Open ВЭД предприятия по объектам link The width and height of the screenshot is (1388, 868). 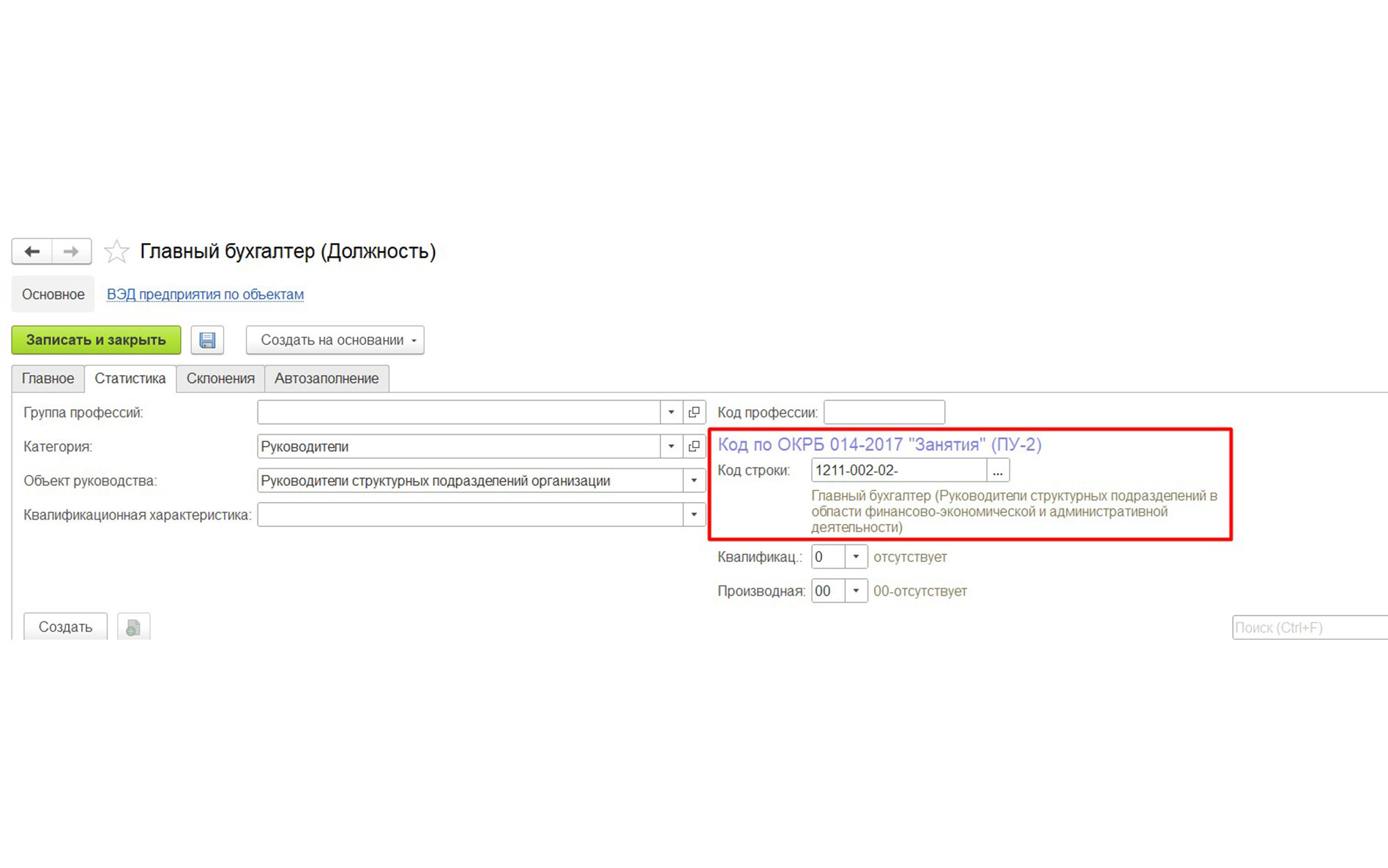pyautogui.click(x=205, y=294)
